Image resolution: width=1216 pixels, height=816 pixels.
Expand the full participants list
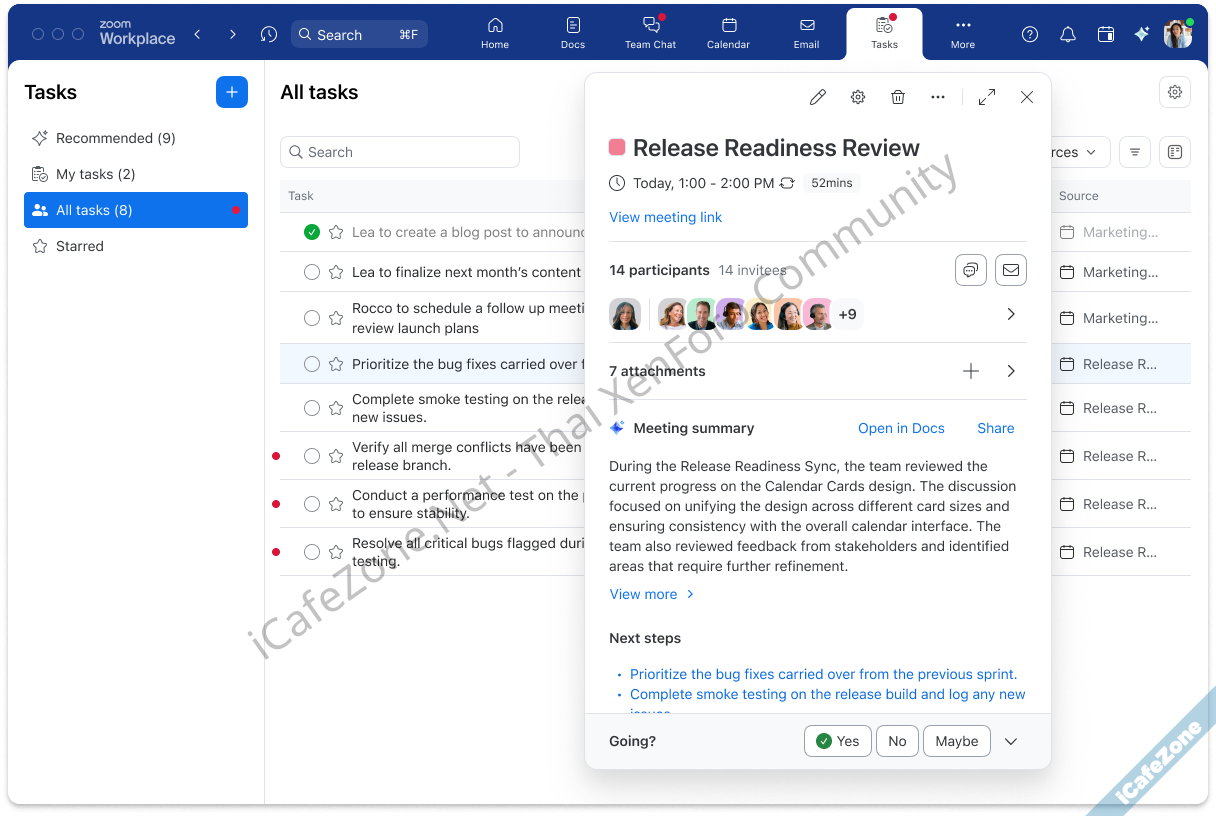(x=1010, y=313)
